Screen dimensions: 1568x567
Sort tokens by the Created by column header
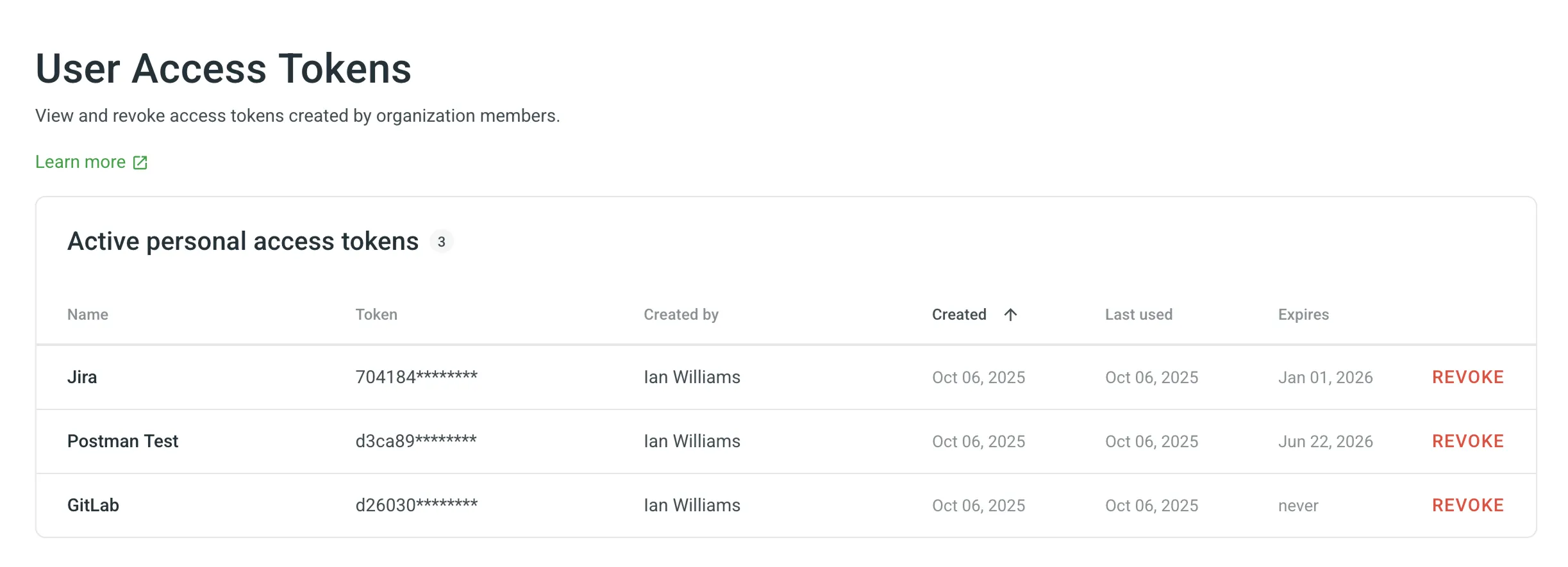pos(681,315)
